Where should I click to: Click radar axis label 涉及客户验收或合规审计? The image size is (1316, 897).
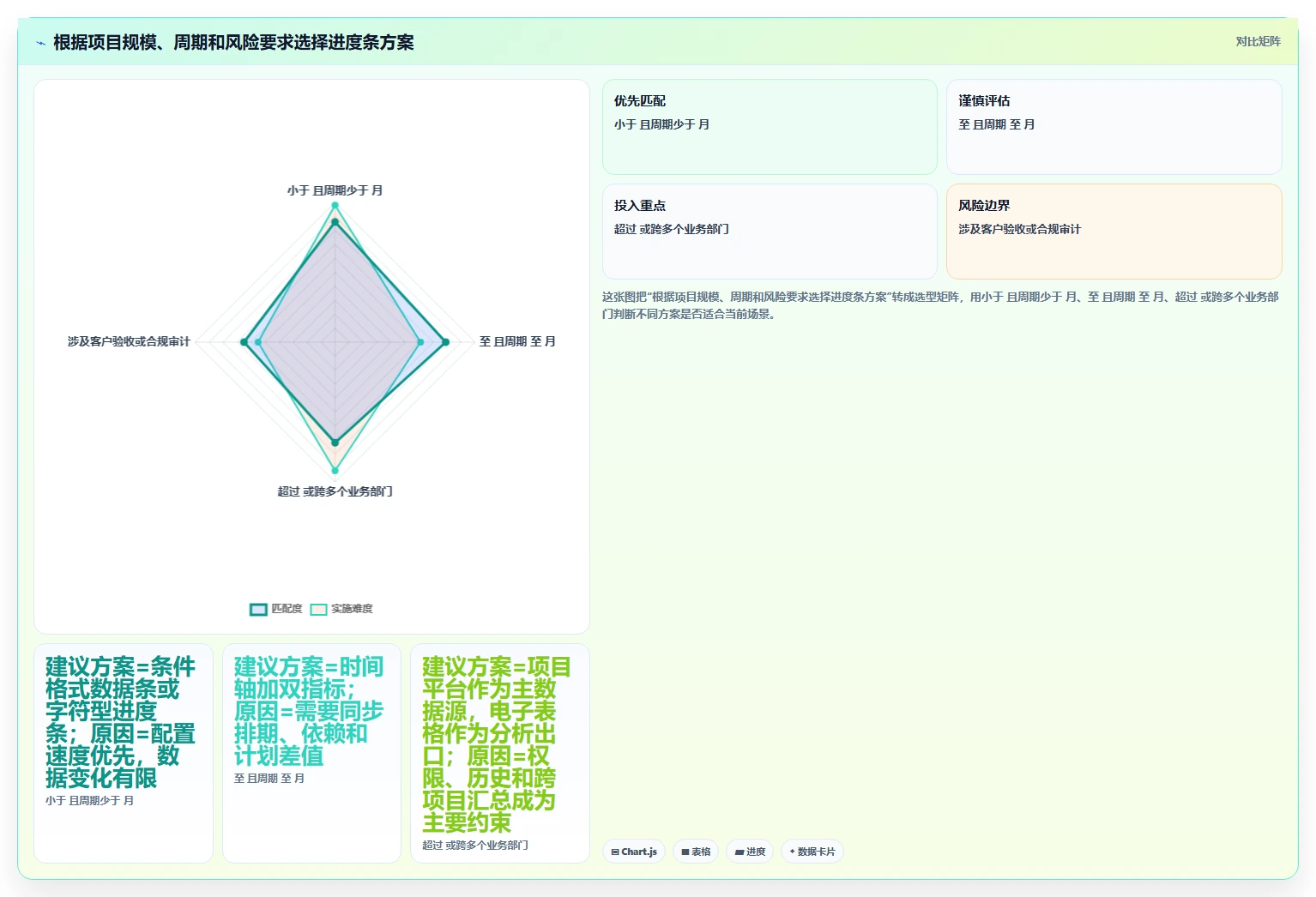point(129,341)
